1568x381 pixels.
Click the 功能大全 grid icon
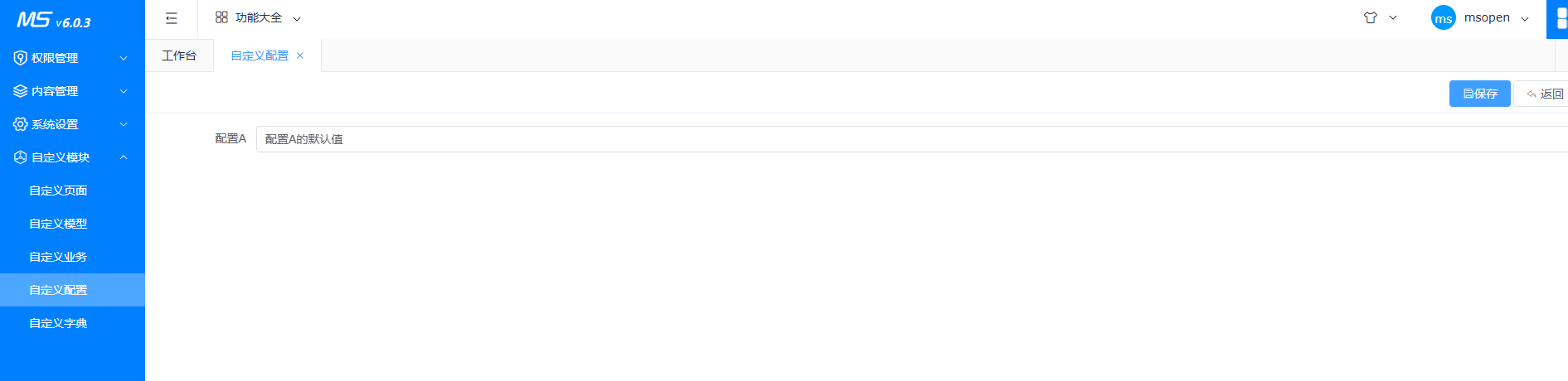pos(221,17)
